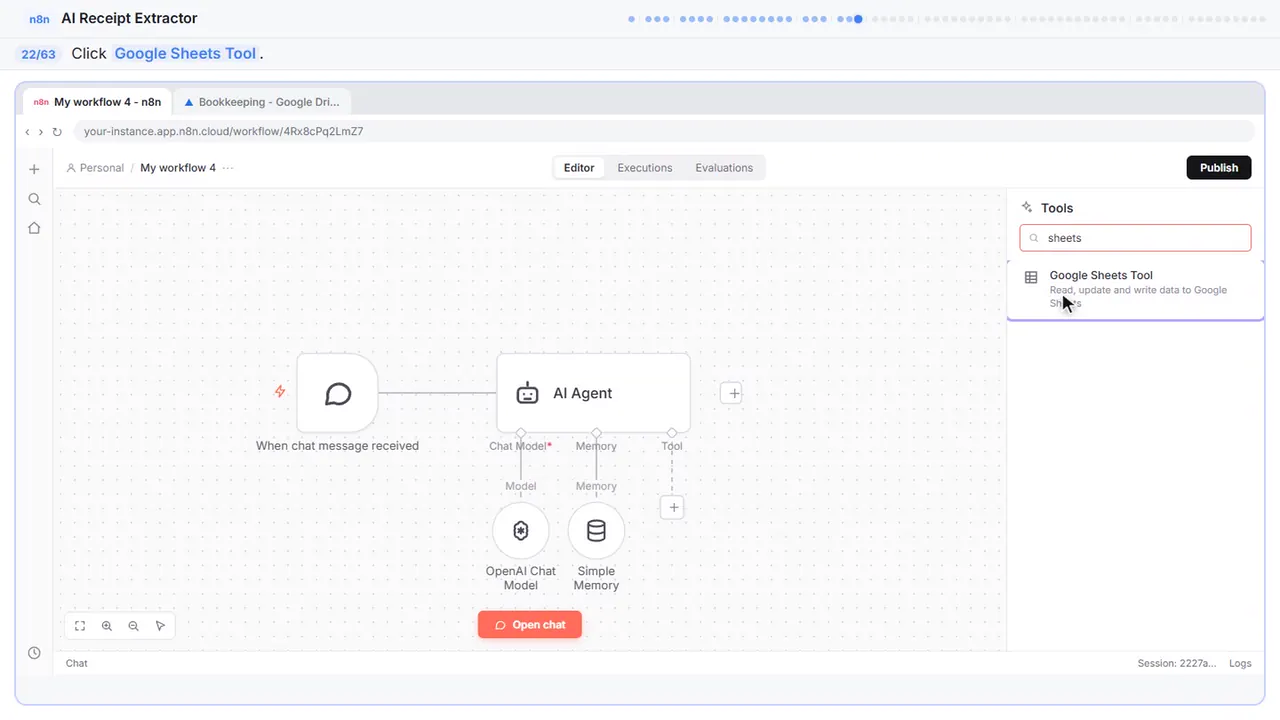
Task: Switch to the Evaluations tab
Action: [724, 168]
